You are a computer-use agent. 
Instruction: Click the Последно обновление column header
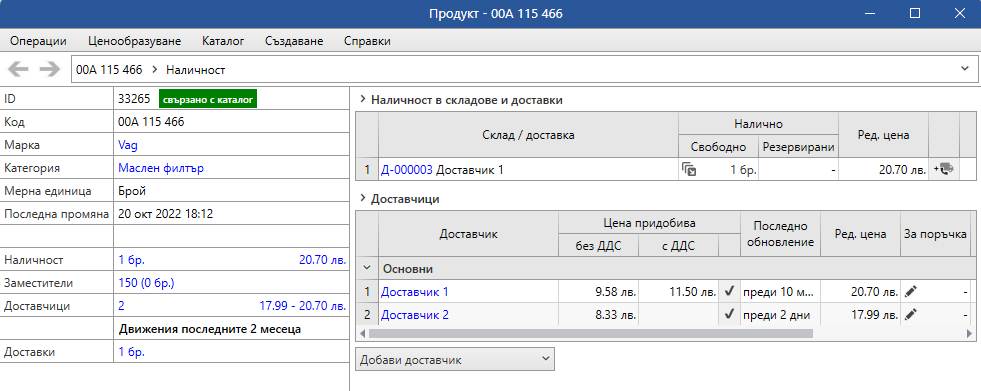click(x=780, y=234)
